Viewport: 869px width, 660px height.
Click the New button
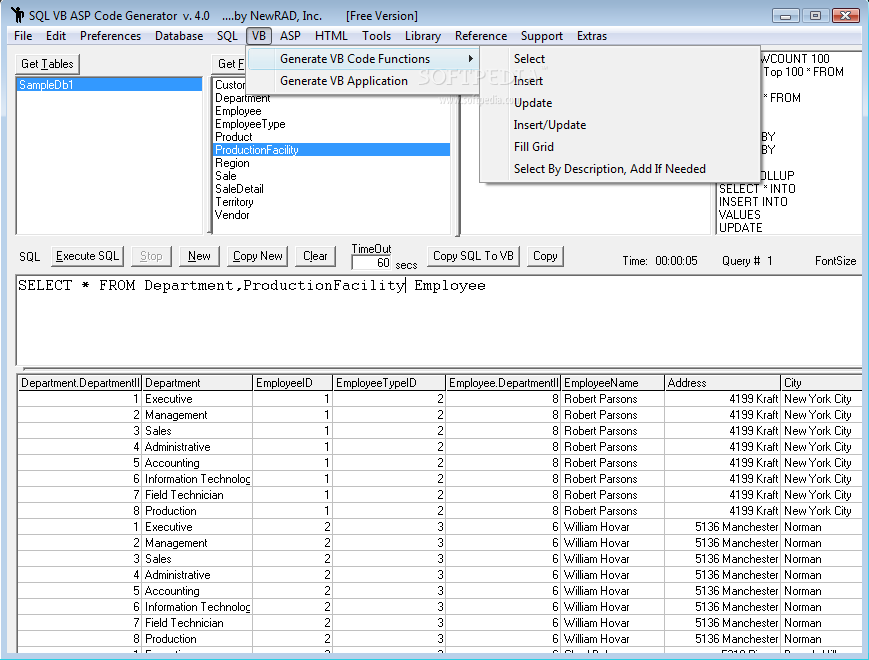[199, 256]
